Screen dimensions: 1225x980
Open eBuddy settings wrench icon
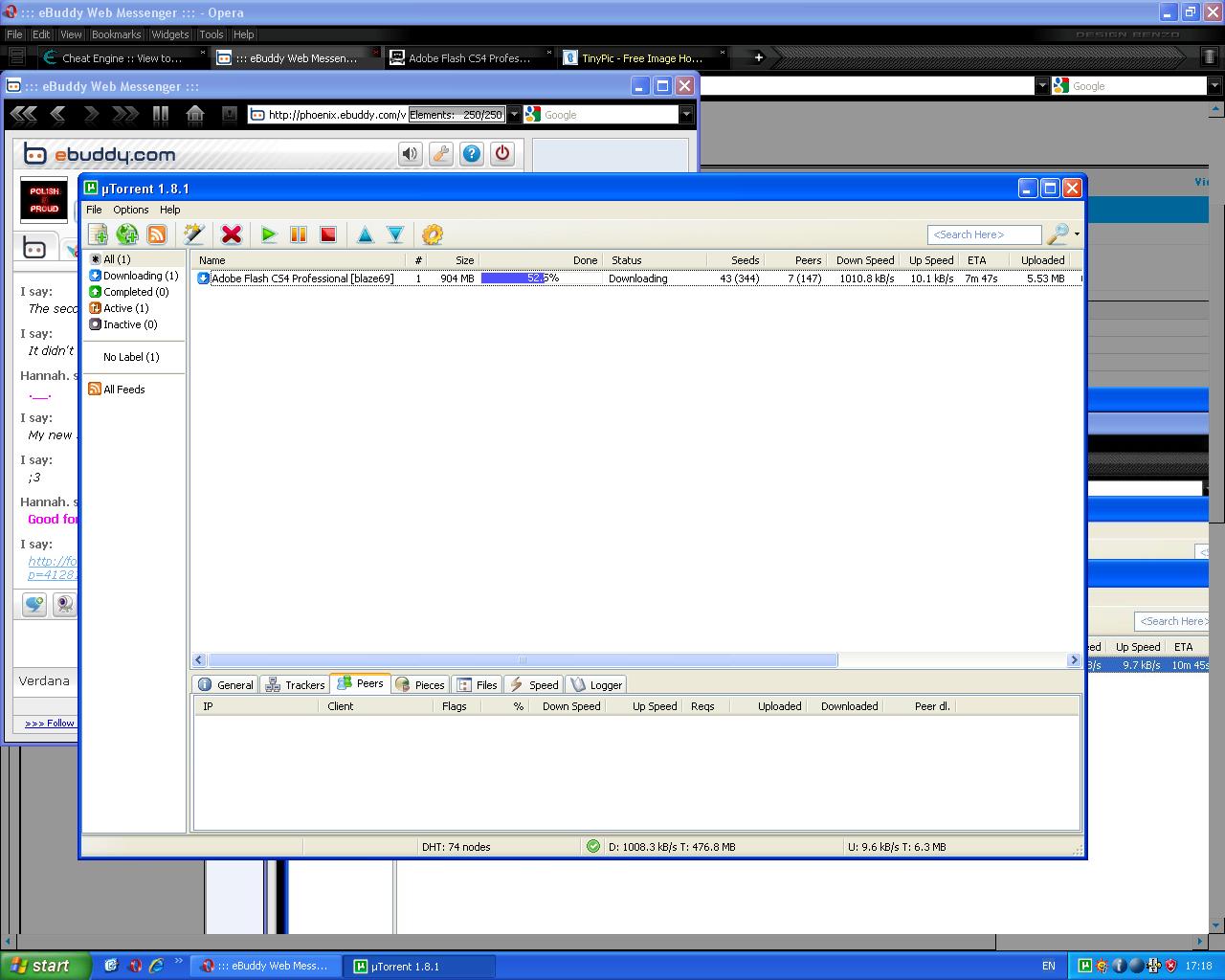441,154
